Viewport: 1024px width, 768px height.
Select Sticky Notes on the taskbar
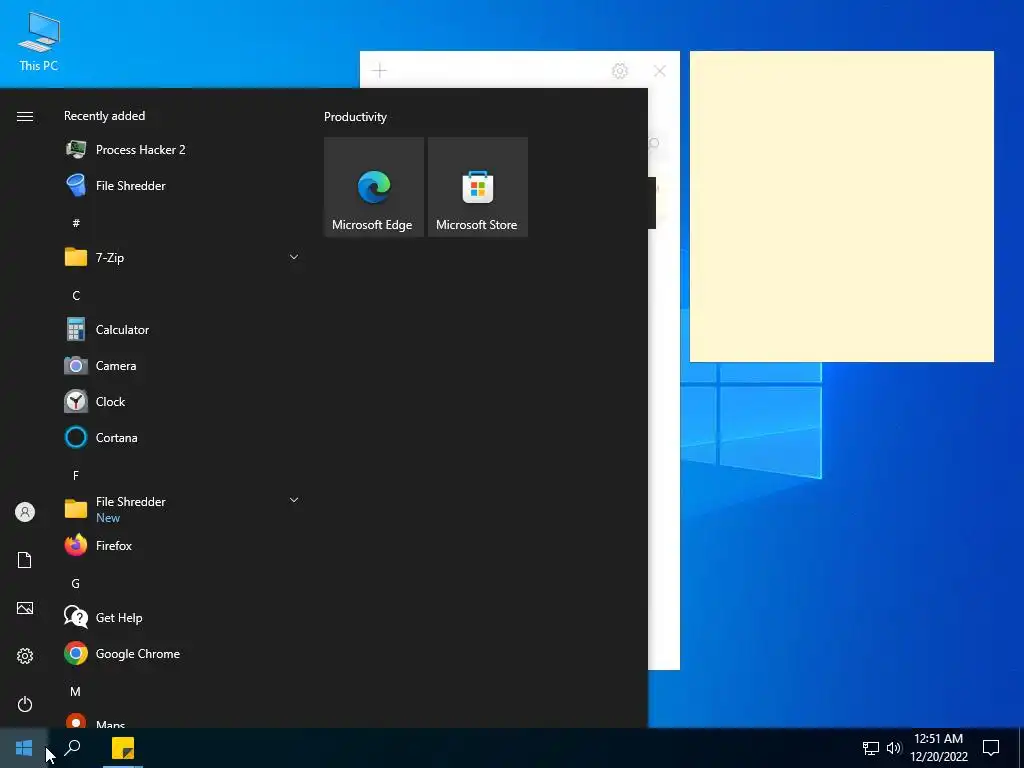point(123,748)
